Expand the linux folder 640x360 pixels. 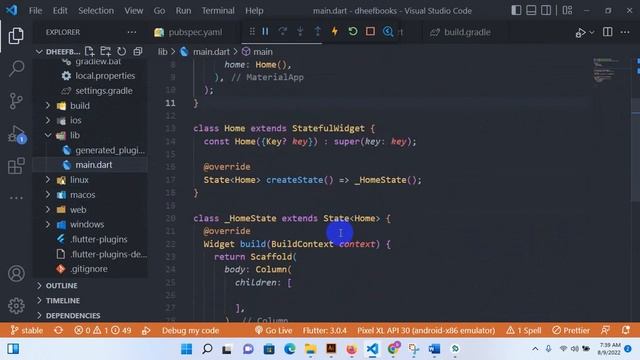coord(48,180)
